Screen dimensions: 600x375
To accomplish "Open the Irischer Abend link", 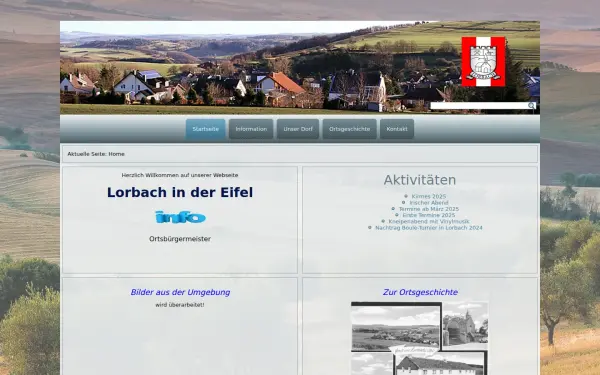I will (429, 203).
